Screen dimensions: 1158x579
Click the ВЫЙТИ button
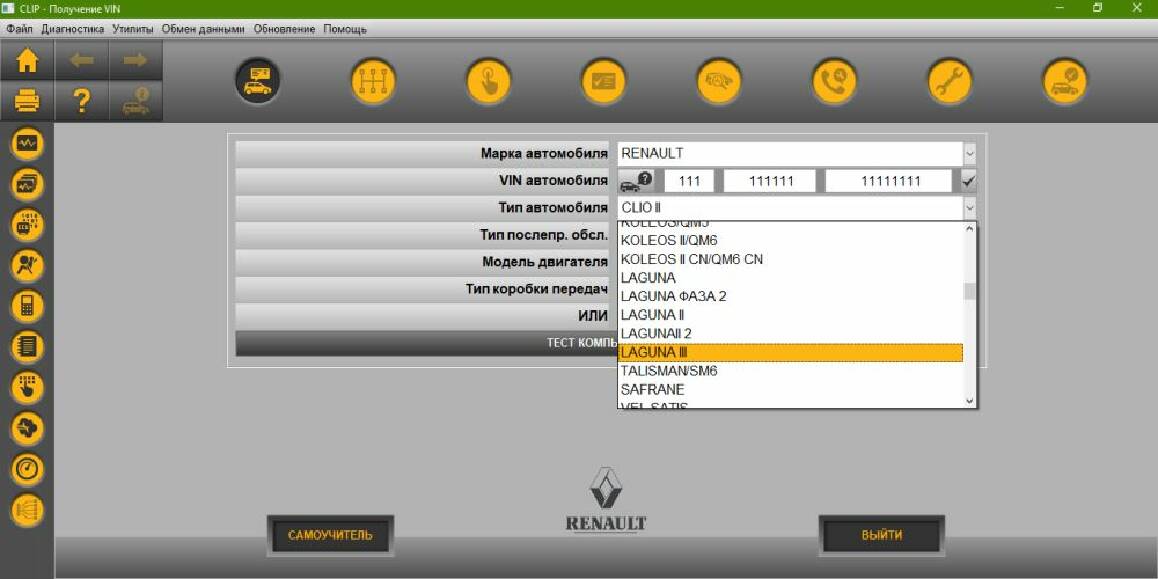[882, 535]
